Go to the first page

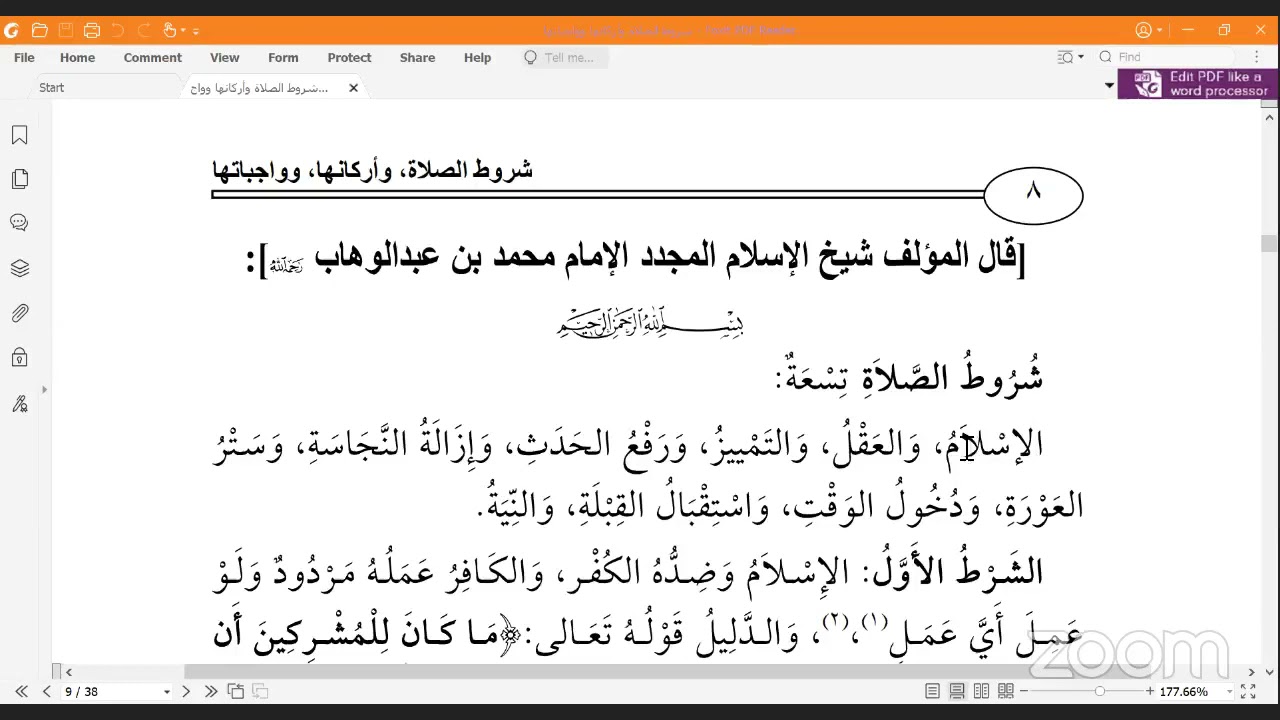tap(20, 691)
